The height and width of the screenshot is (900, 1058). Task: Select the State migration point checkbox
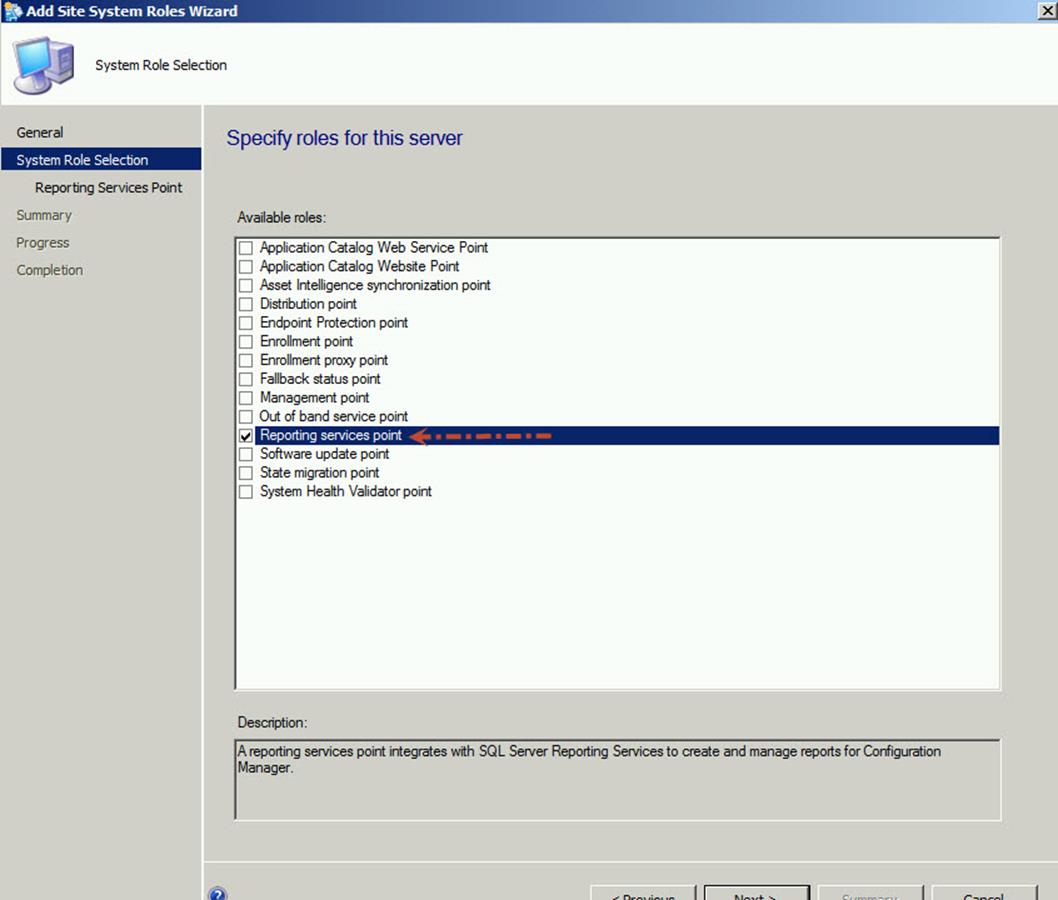[246, 473]
